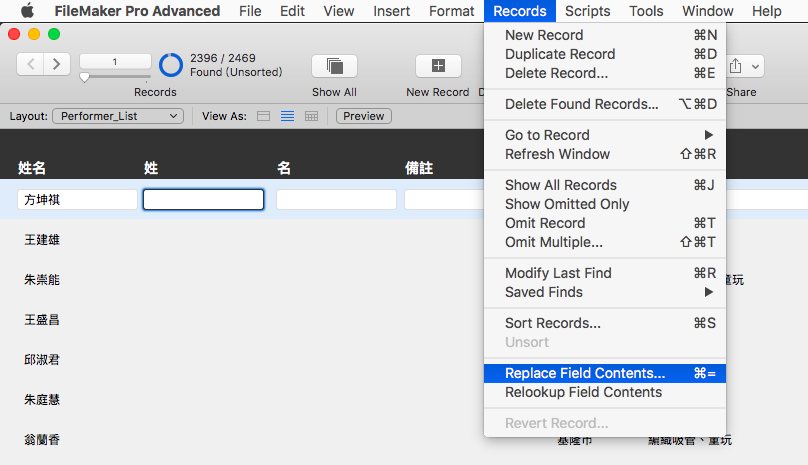
Task: Open the Apple menu
Action: coord(27,11)
